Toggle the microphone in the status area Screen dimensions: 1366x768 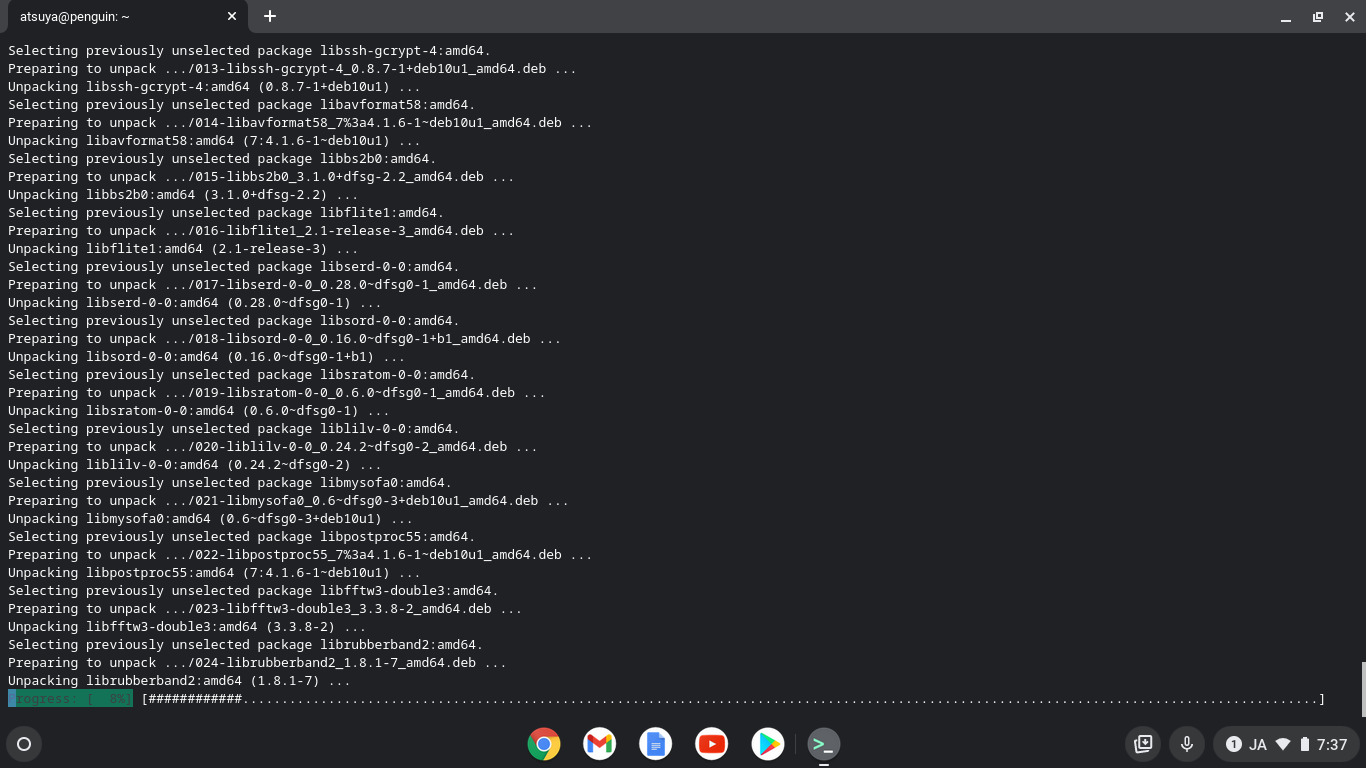1187,744
